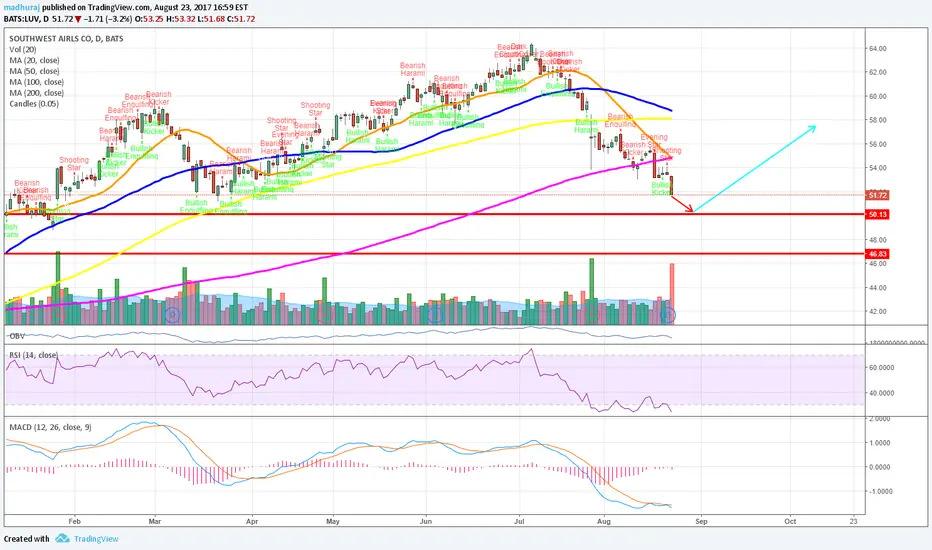This screenshot has height=550, width=932.
Task: Click the 58.00 price axis label
Action: (877, 120)
